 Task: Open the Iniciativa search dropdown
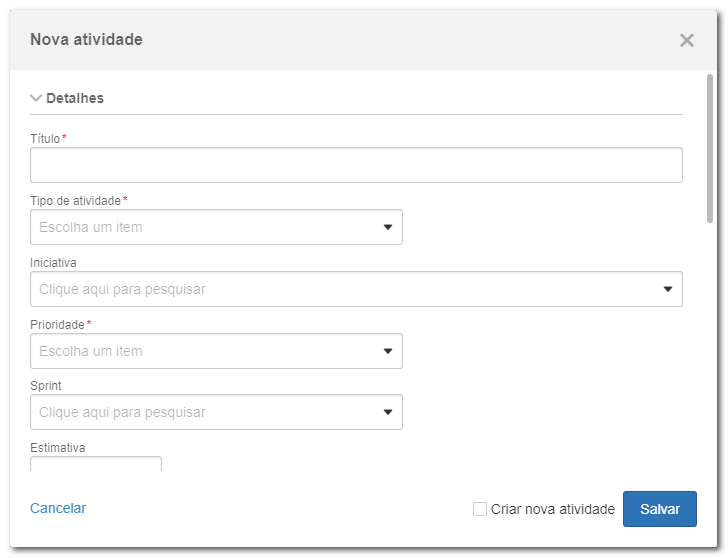[356, 289]
